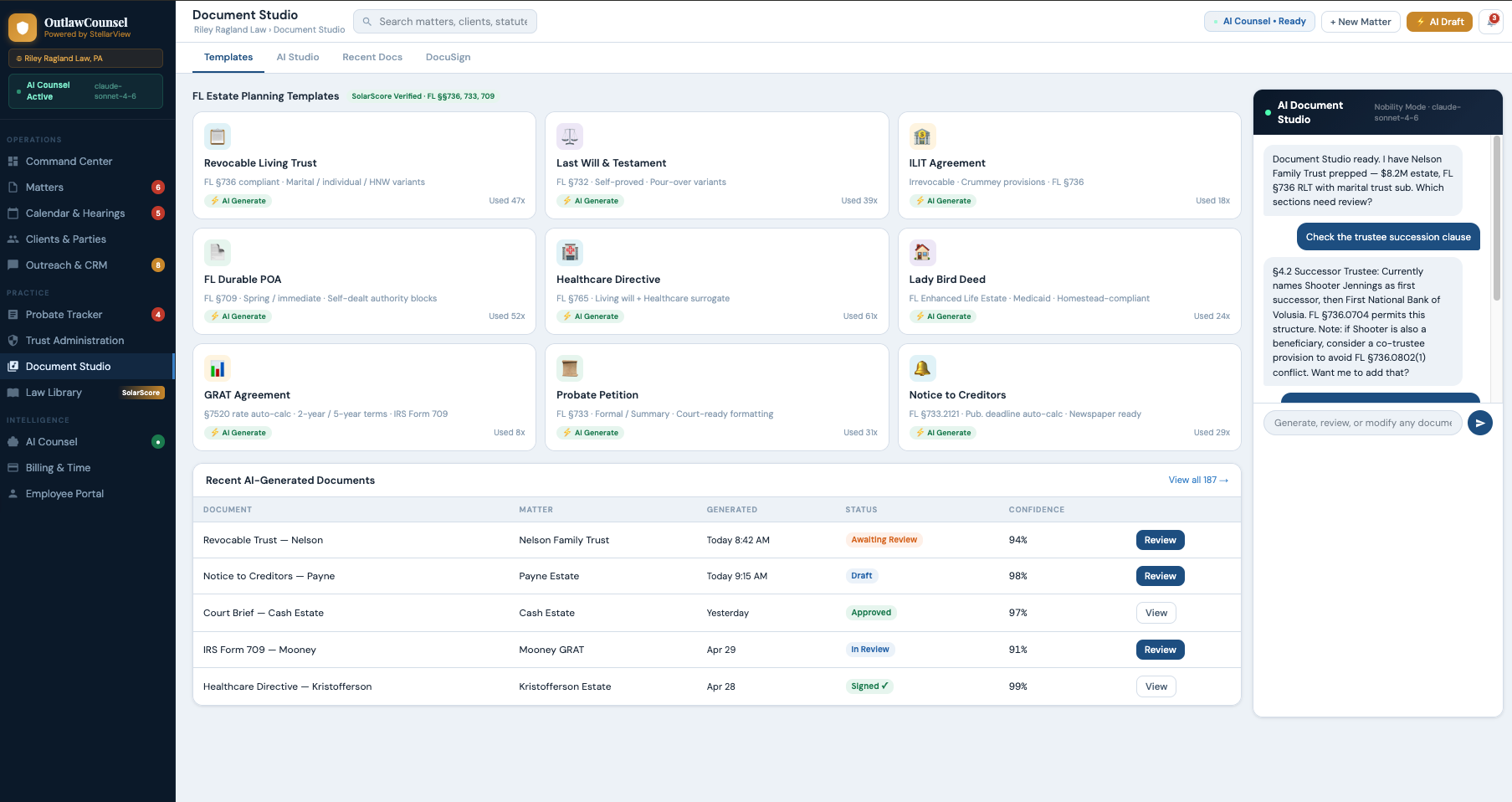Open the Healthcare Directive template icon

(x=570, y=252)
